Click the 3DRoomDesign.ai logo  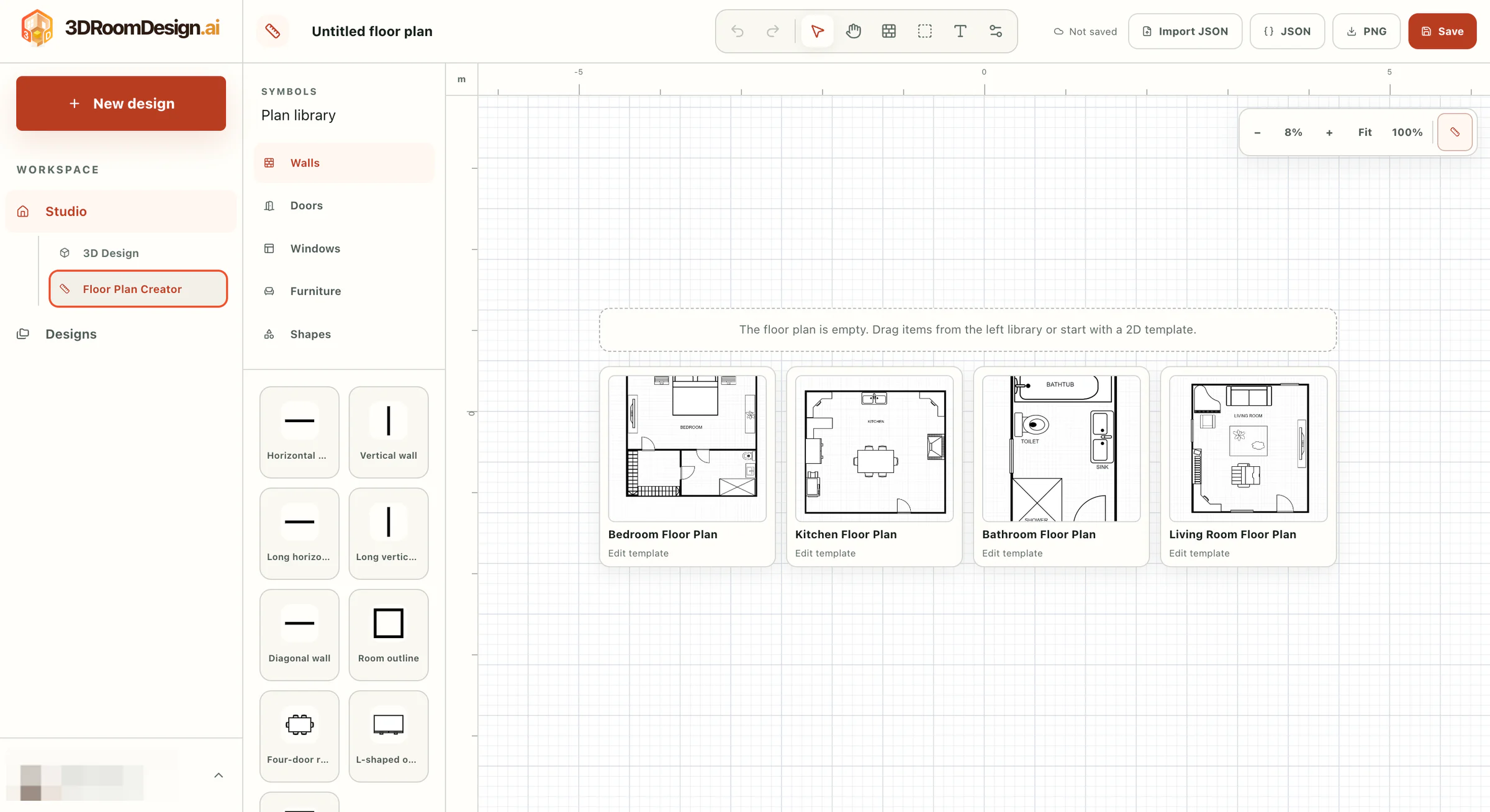point(120,28)
